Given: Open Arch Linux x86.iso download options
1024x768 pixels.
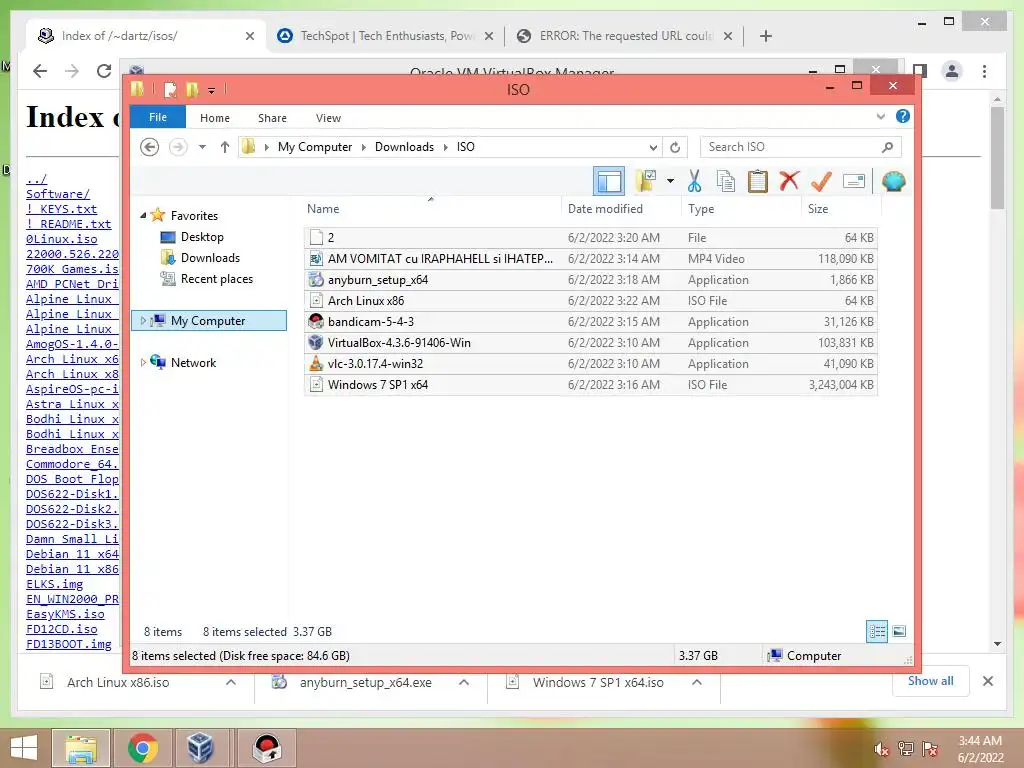Looking at the screenshot, I should (x=231, y=682).
